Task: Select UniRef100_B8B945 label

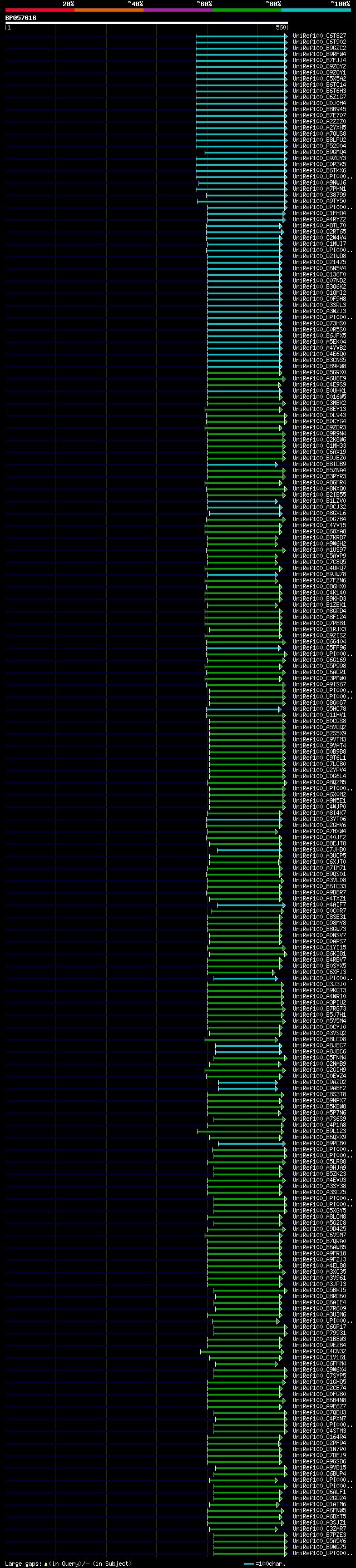Action: (319, 109)
